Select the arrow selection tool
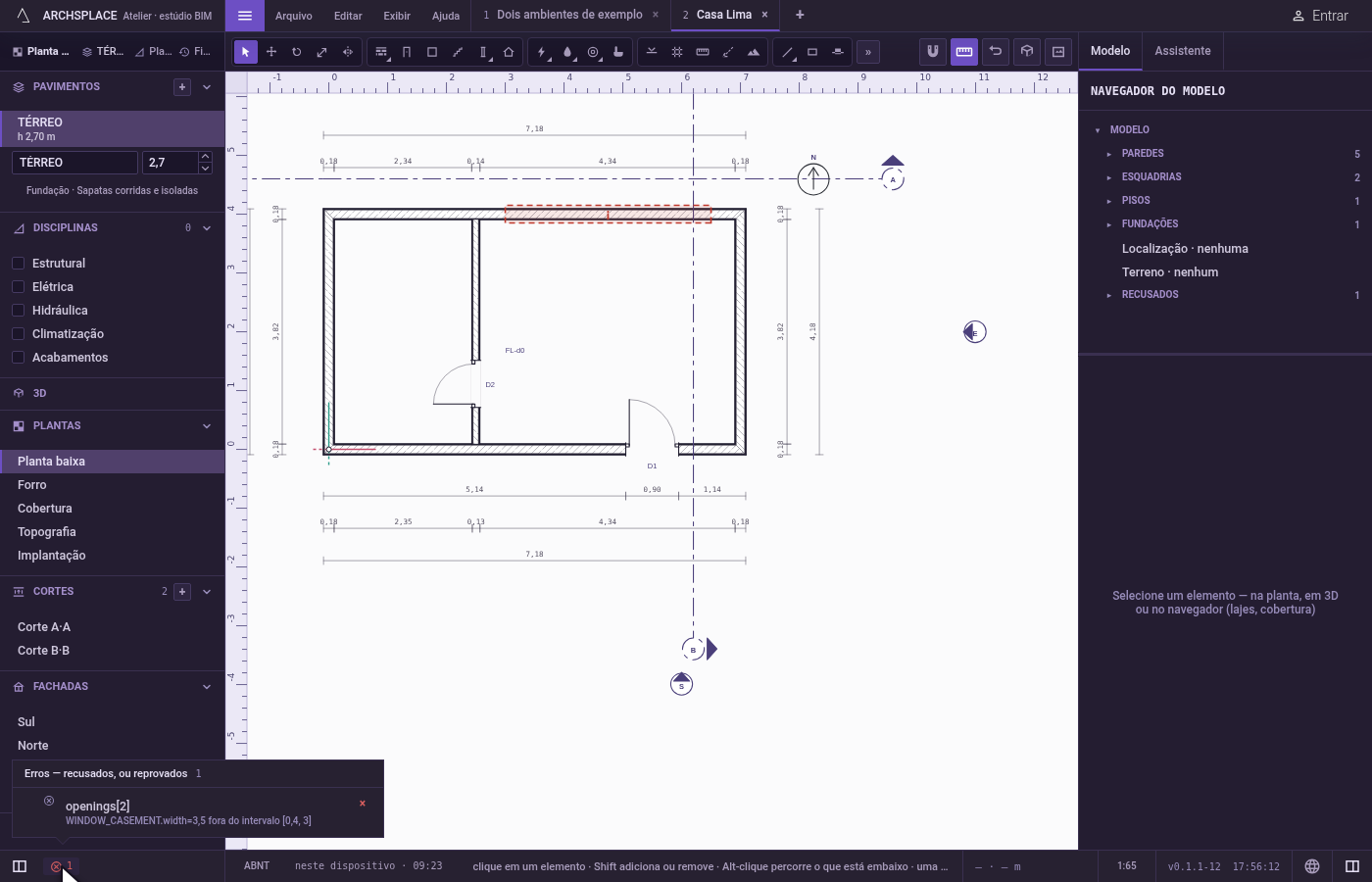This screenshot has width=1372, height=882. pyautogui.click(x=246, y=52)
